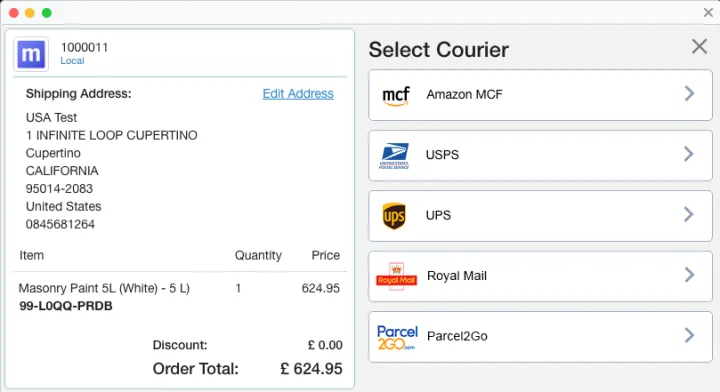
Task: Close the Select Courier panel
Action: click(699, 46)
